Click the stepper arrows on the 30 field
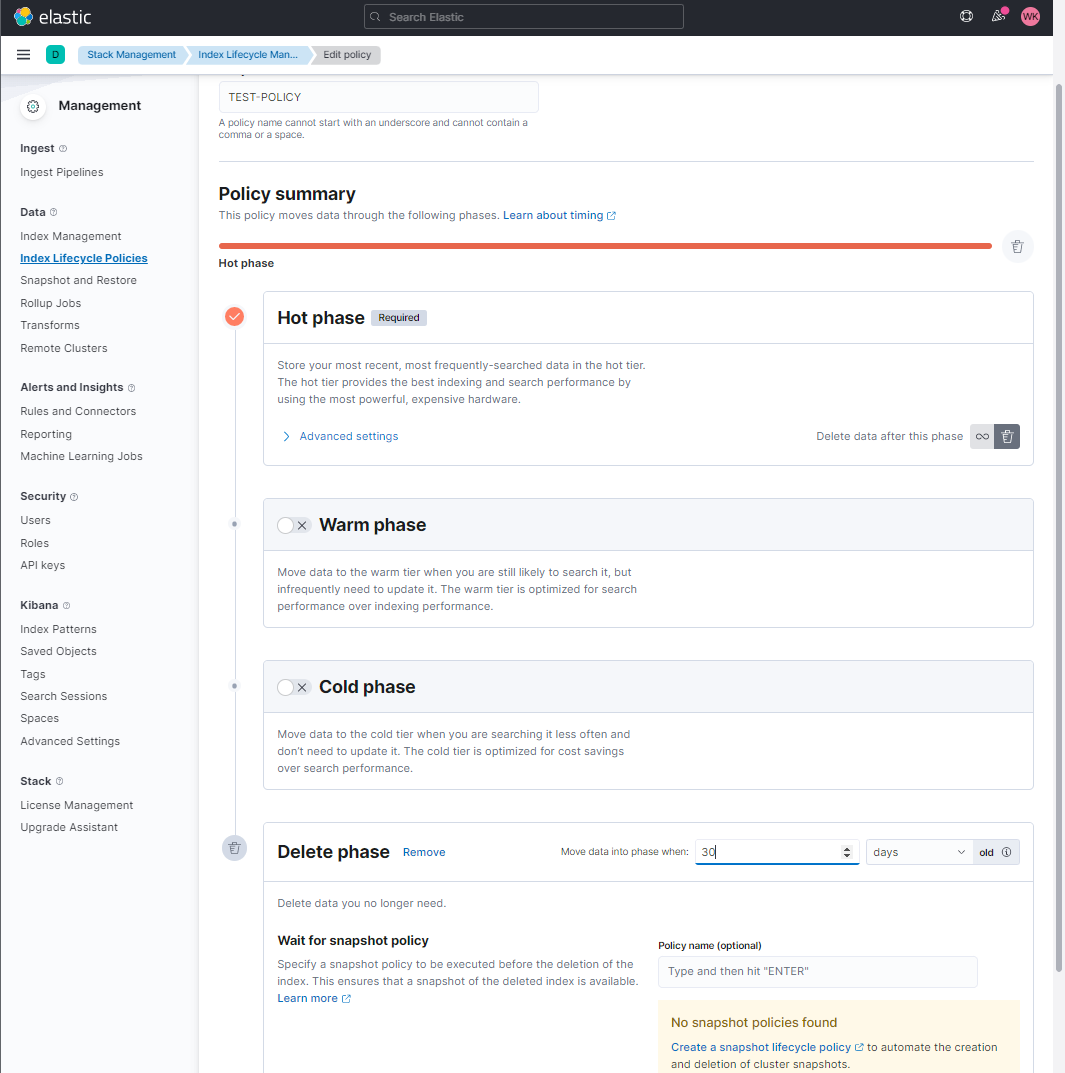 (847, 852)
